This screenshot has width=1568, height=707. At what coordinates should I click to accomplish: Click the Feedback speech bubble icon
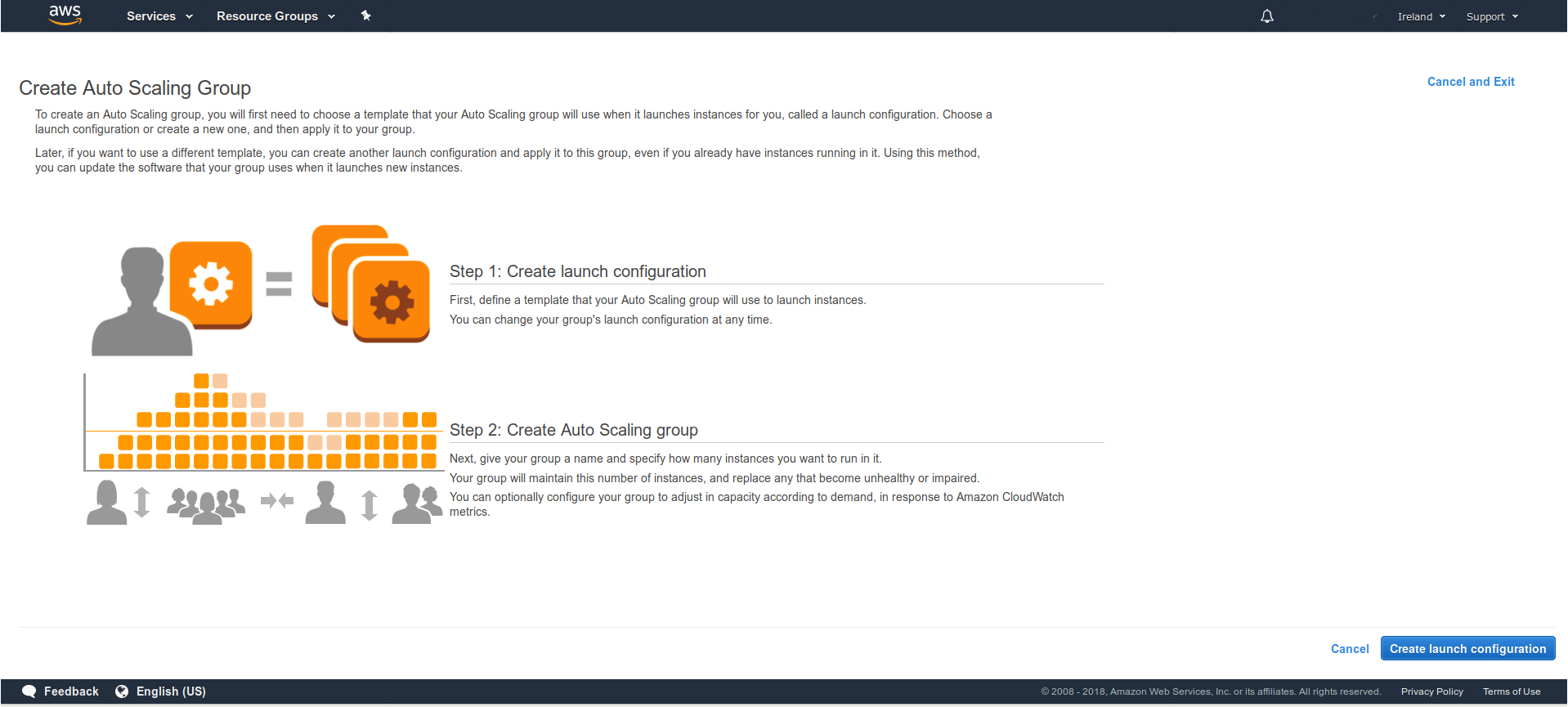(29, 691)
